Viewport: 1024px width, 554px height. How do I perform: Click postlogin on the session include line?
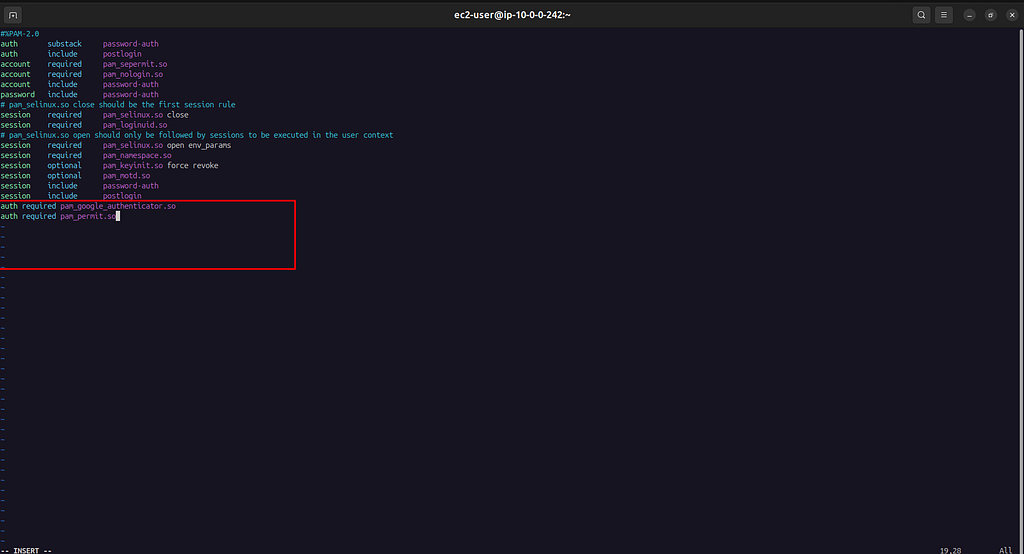click(x=122, y=196)
